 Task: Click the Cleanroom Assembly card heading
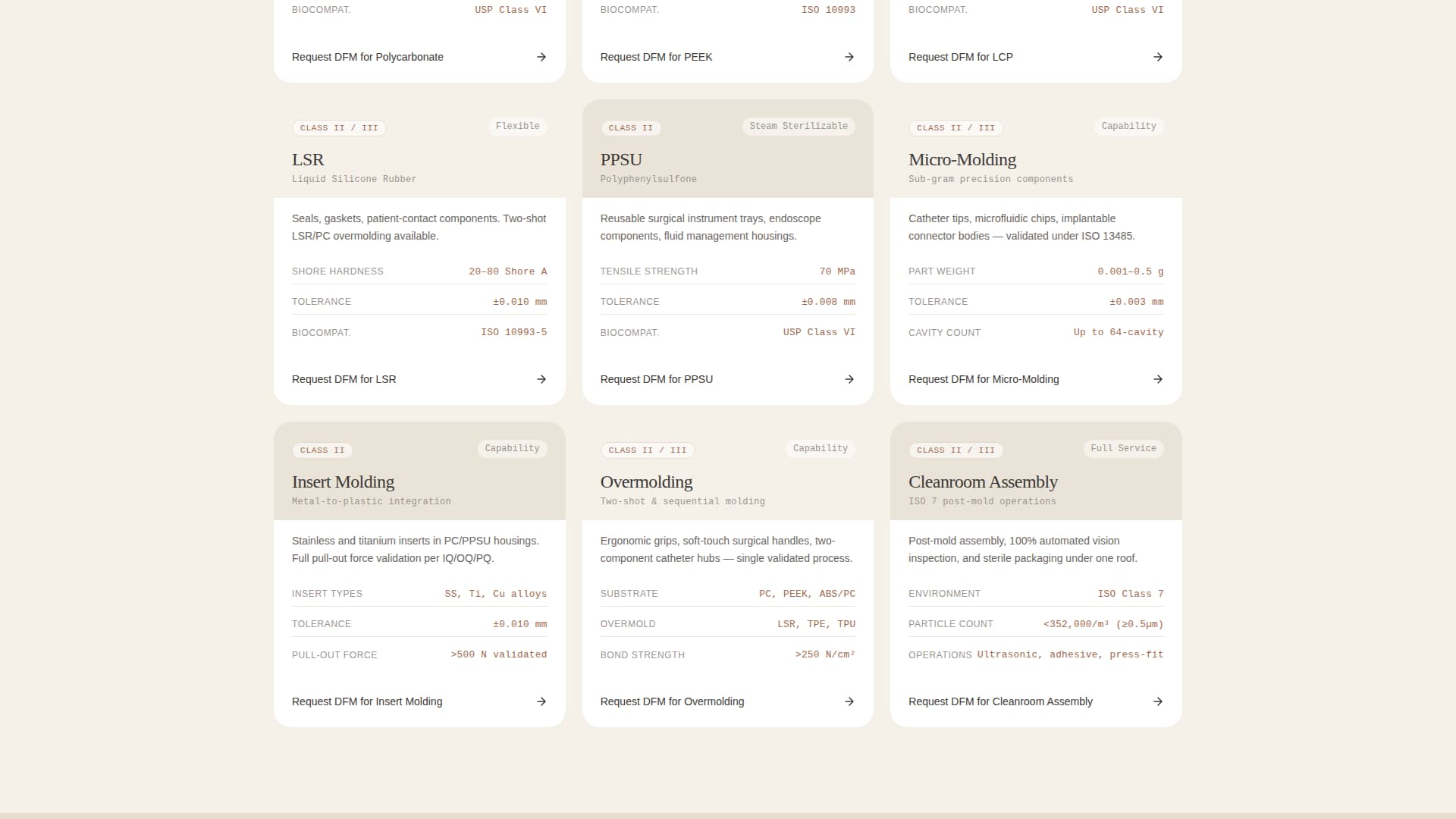(983, 482)
